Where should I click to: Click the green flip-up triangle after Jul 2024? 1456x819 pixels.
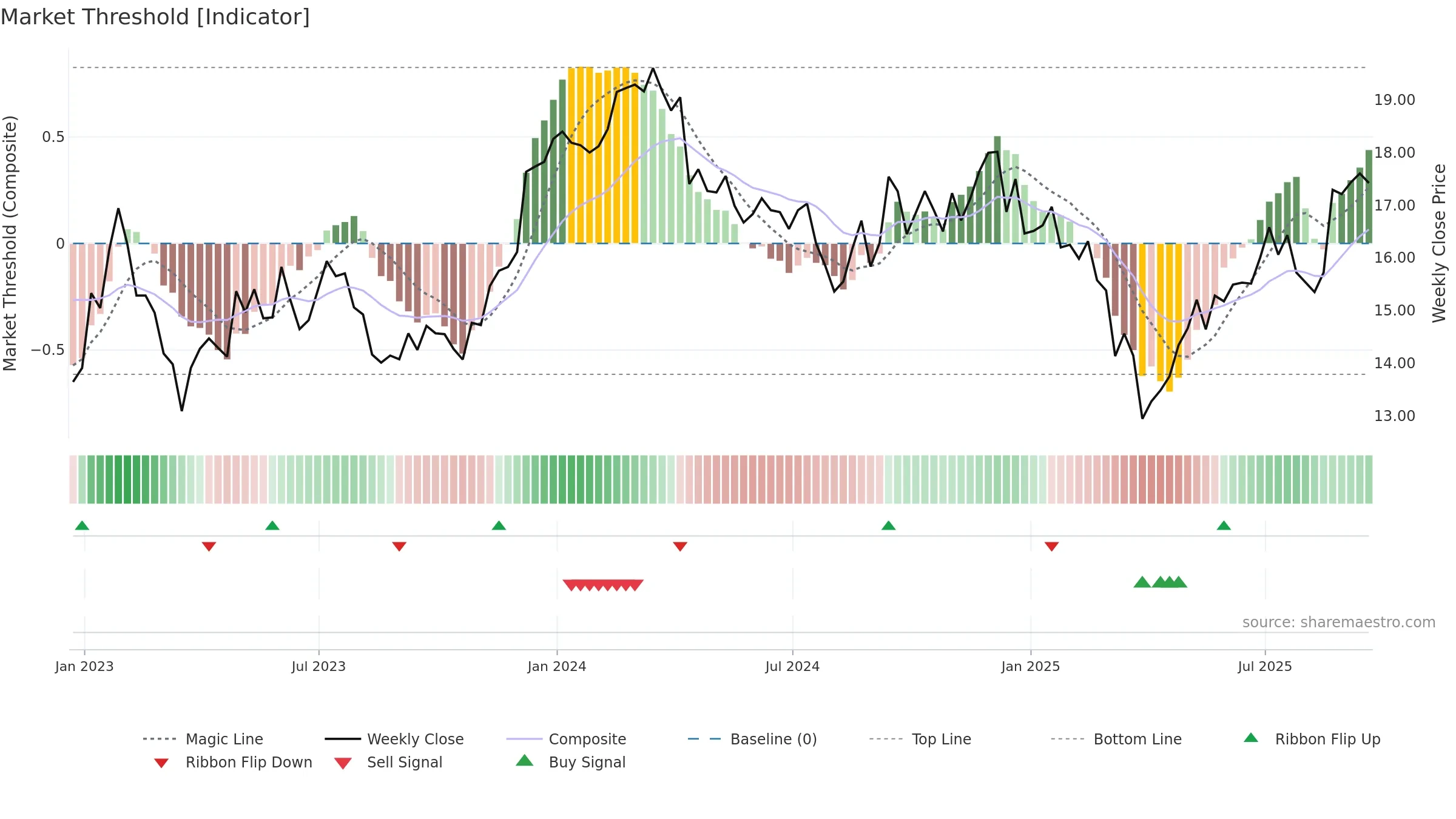click(888, 525)
